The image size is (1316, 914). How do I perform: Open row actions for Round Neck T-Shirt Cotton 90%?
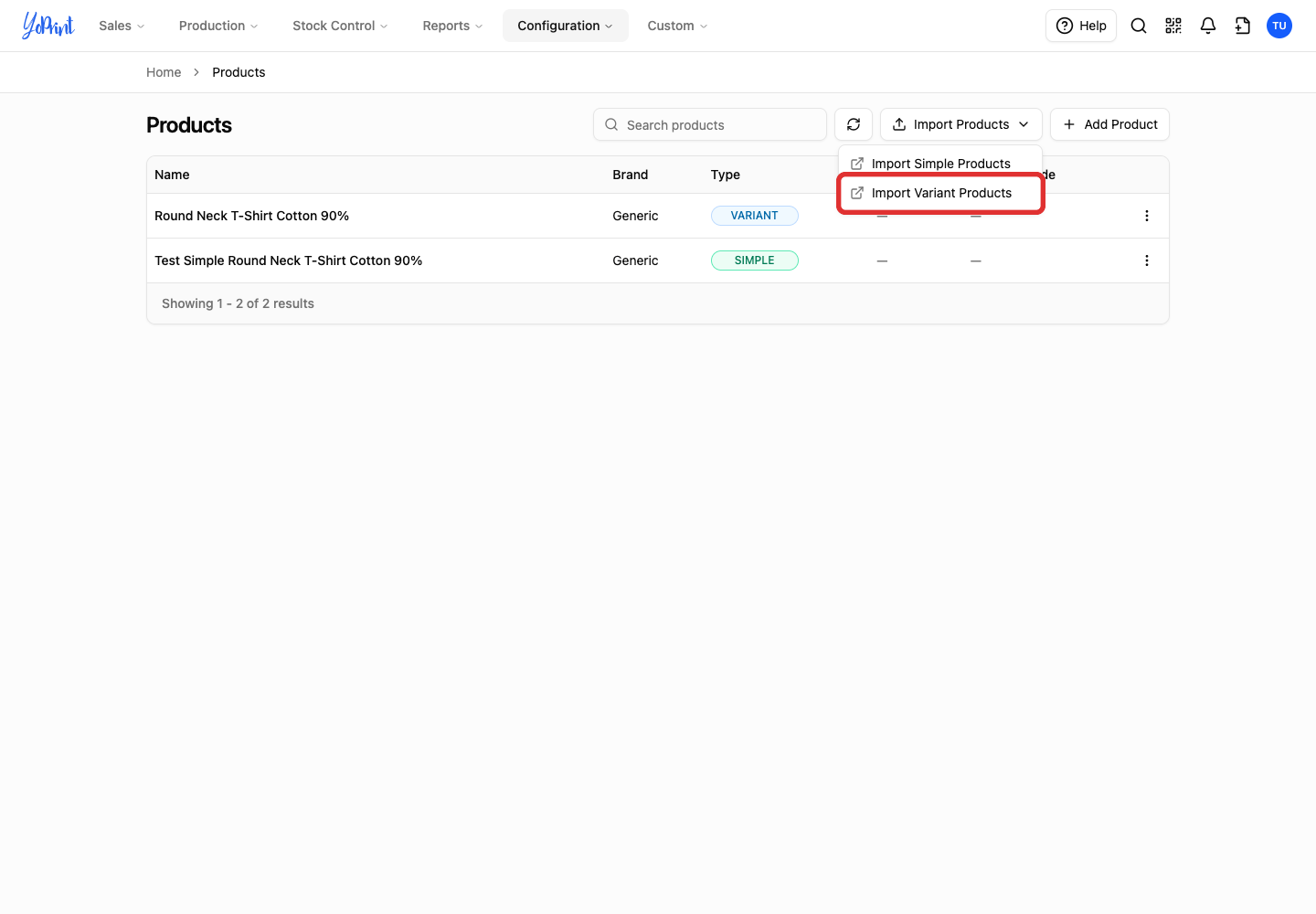click(x=1147, y=216)
